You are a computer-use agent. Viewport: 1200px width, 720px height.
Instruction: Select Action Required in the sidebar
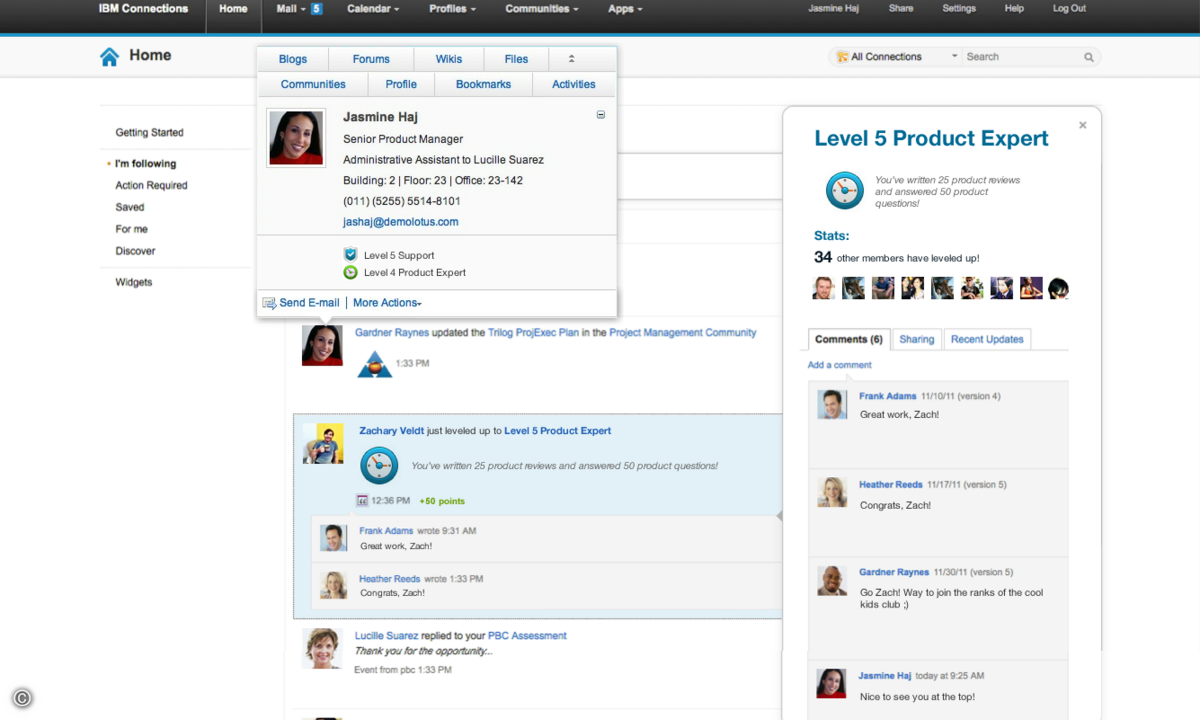coord(151,185)
